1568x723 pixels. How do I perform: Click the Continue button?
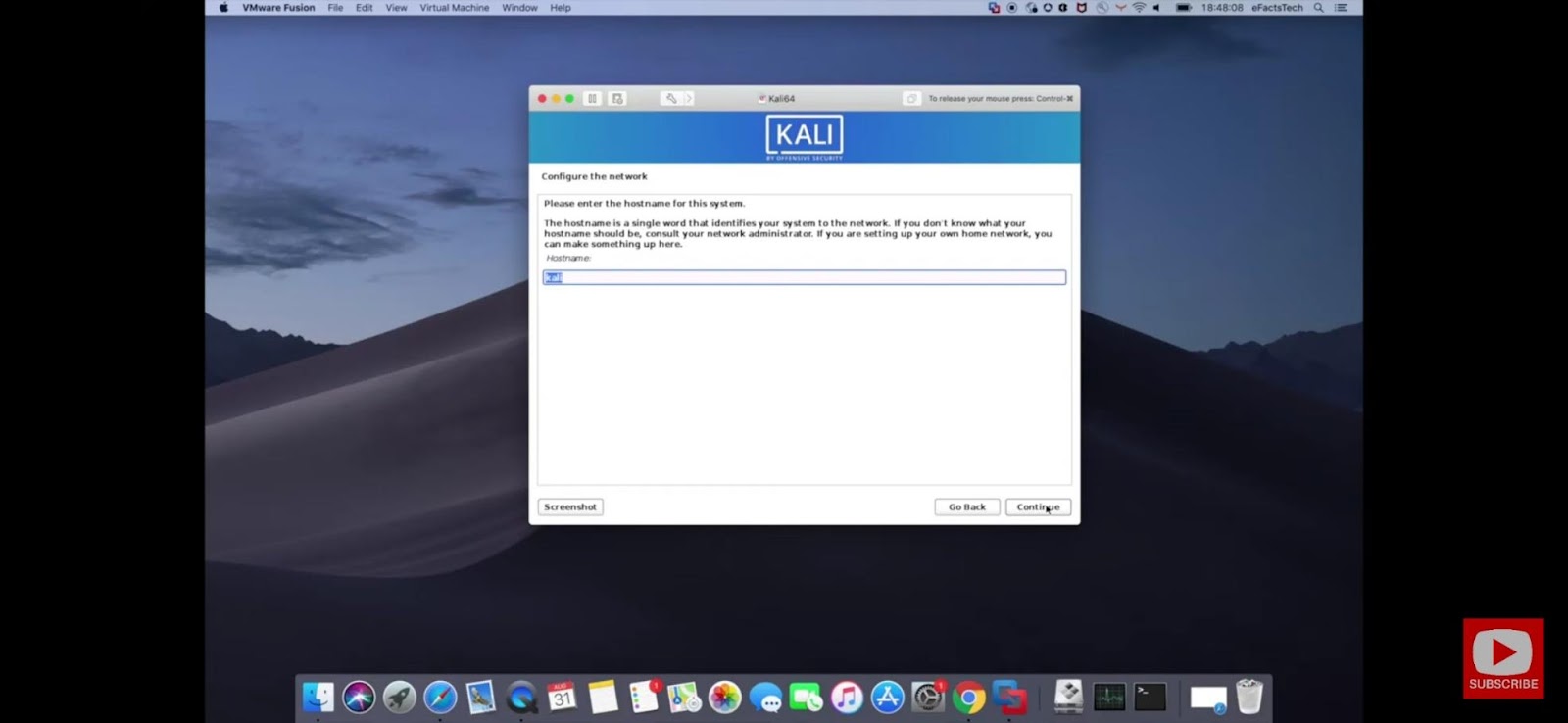(1038, 506)
